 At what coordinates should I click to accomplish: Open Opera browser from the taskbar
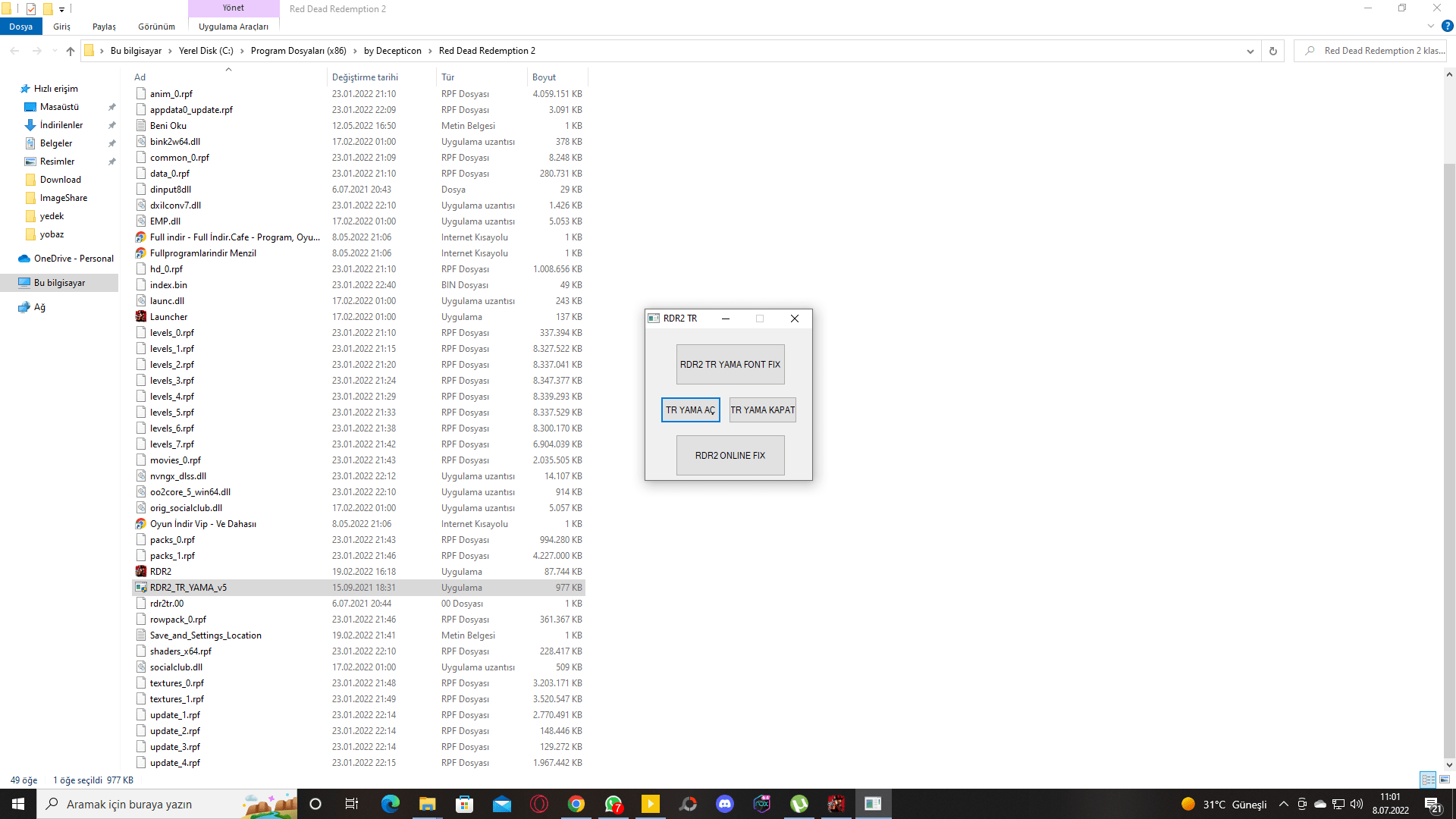(x=539, y=804)
